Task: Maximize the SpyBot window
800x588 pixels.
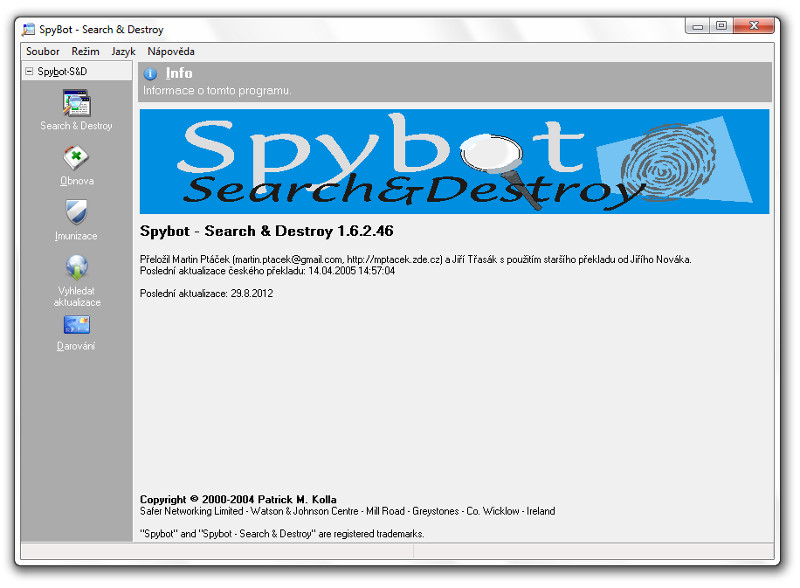Action: pyautogui.click(x=721, y=26)
